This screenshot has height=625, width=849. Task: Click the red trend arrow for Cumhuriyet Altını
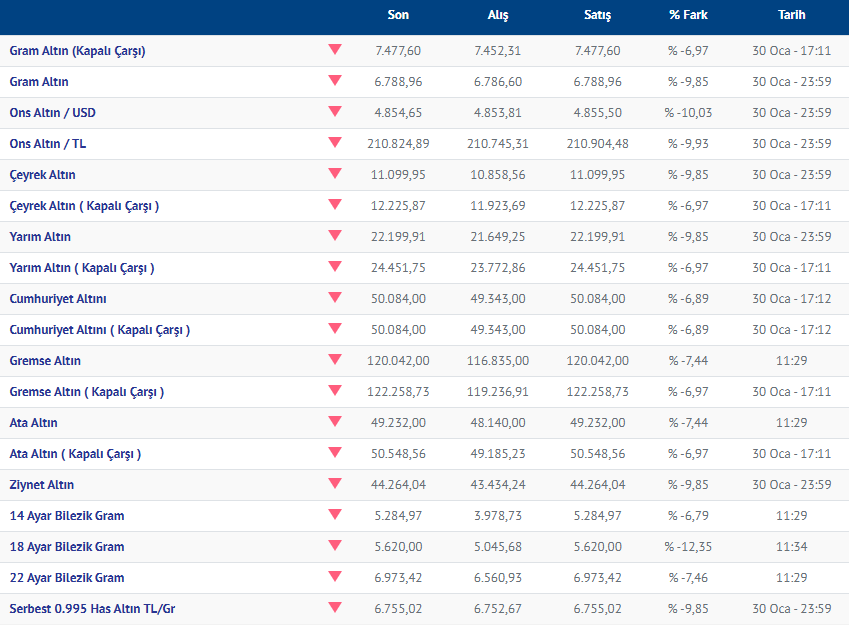pyautogui.click(x=334, y=298)
